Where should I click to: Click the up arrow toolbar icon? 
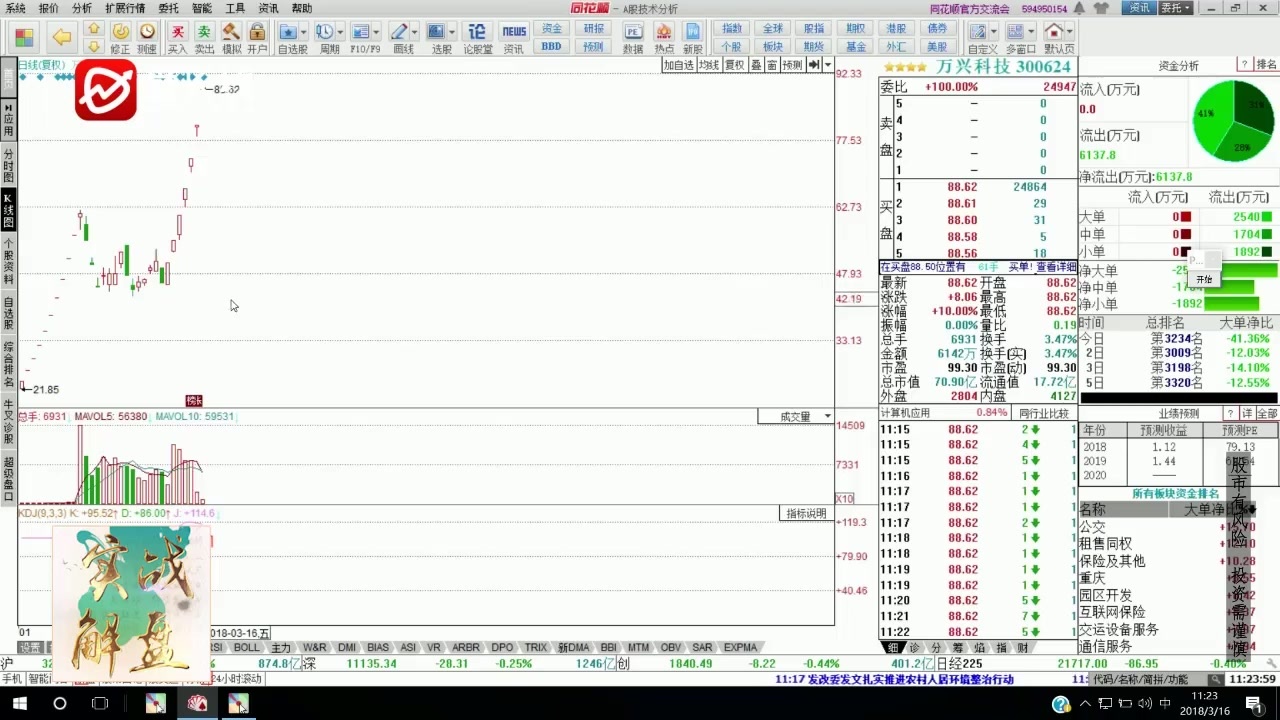[x=93, y=30]
